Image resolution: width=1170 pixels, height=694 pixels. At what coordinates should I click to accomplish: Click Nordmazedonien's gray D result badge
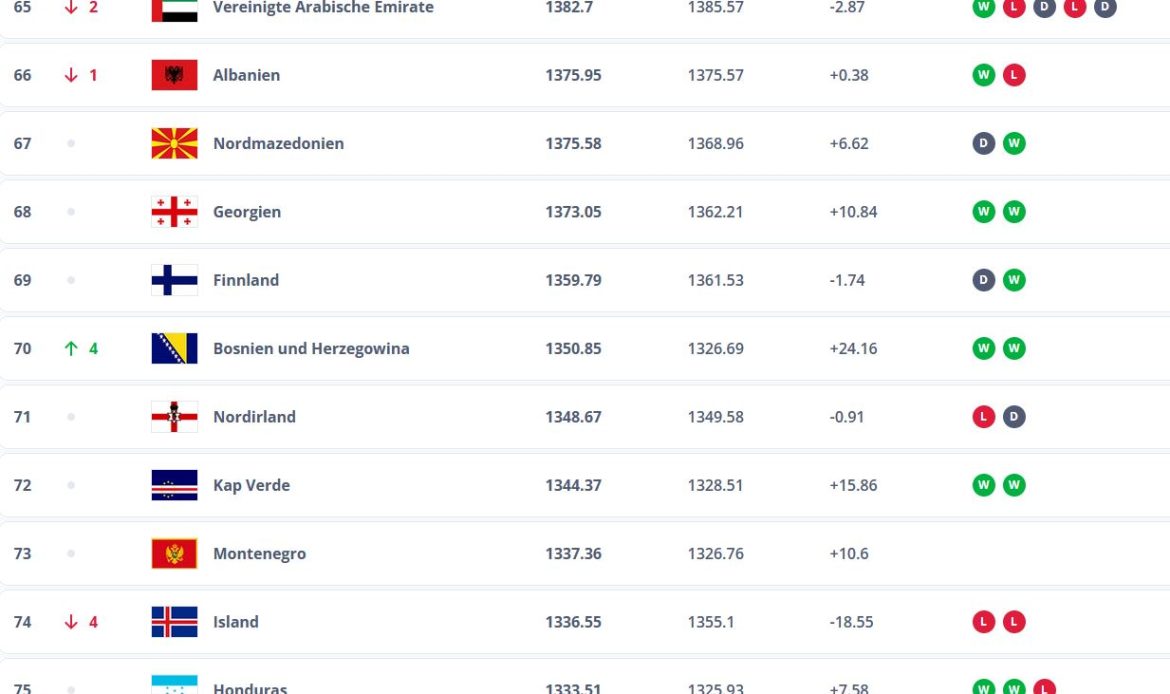coord(984,143)
